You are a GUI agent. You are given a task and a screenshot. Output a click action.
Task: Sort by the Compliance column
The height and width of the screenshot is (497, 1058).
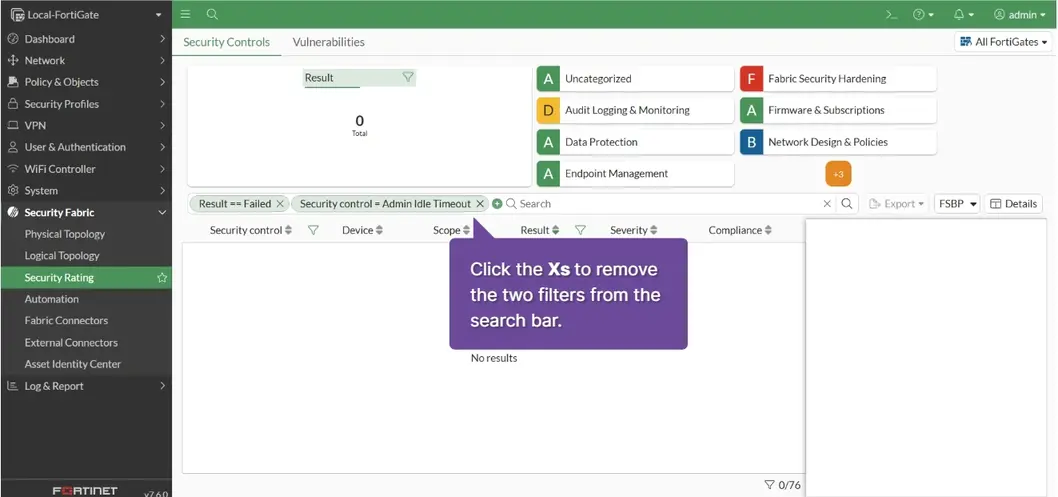pos(740,230)
